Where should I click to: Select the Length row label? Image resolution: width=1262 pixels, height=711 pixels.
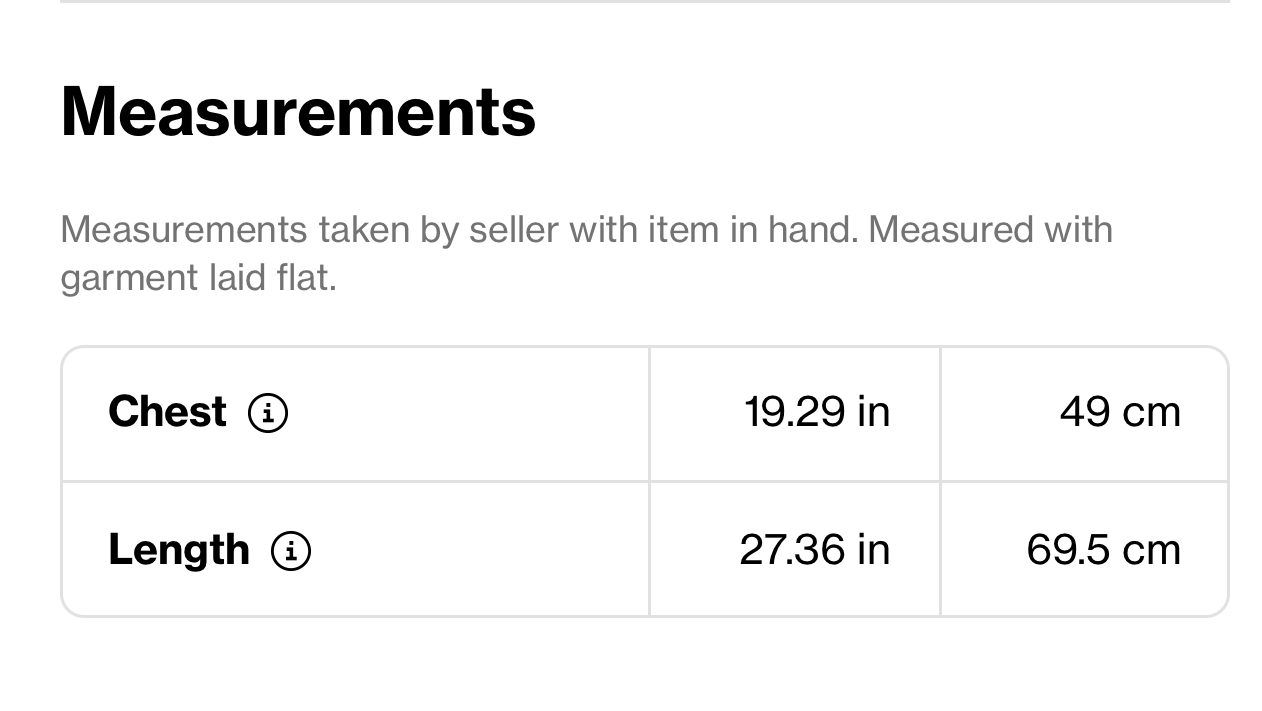179,550
